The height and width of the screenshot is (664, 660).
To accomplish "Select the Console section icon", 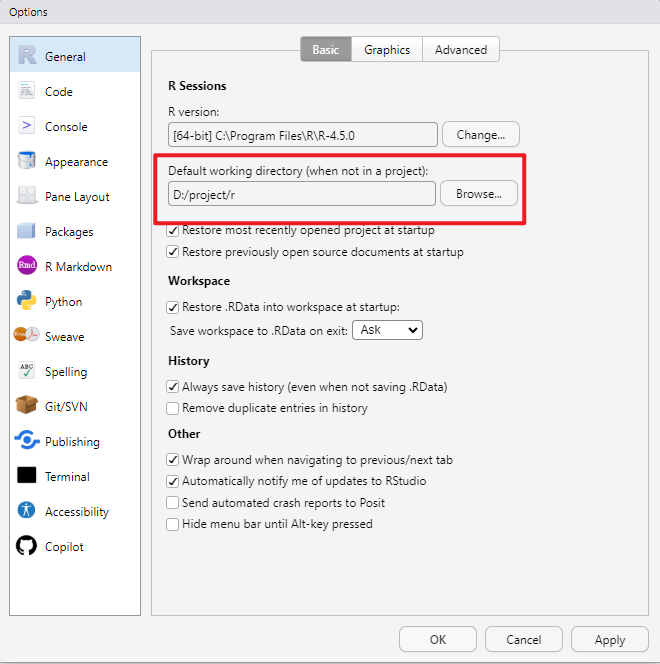I will tap(27, 127).
